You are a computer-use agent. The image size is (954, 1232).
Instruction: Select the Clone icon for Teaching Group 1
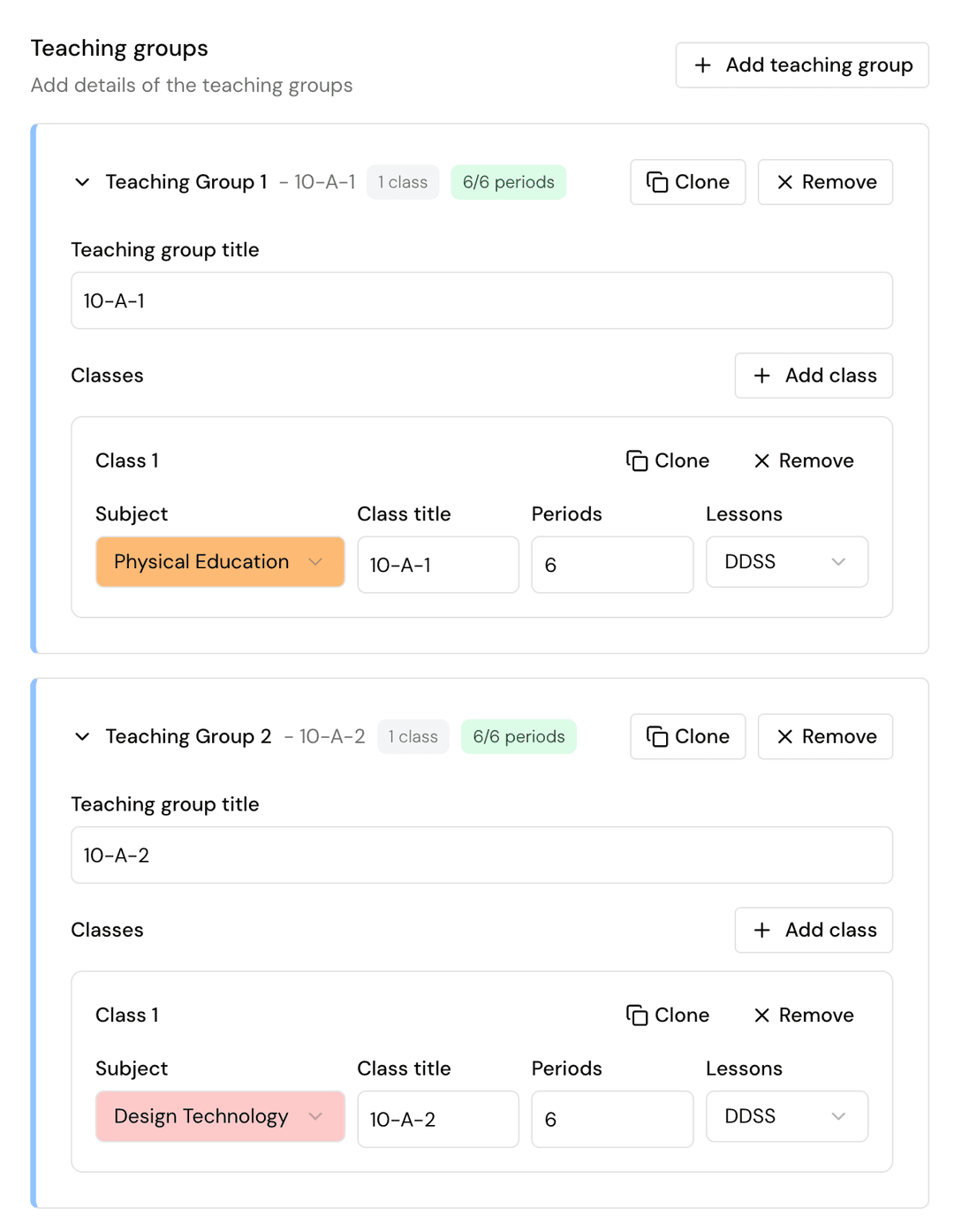click(656, 182)
